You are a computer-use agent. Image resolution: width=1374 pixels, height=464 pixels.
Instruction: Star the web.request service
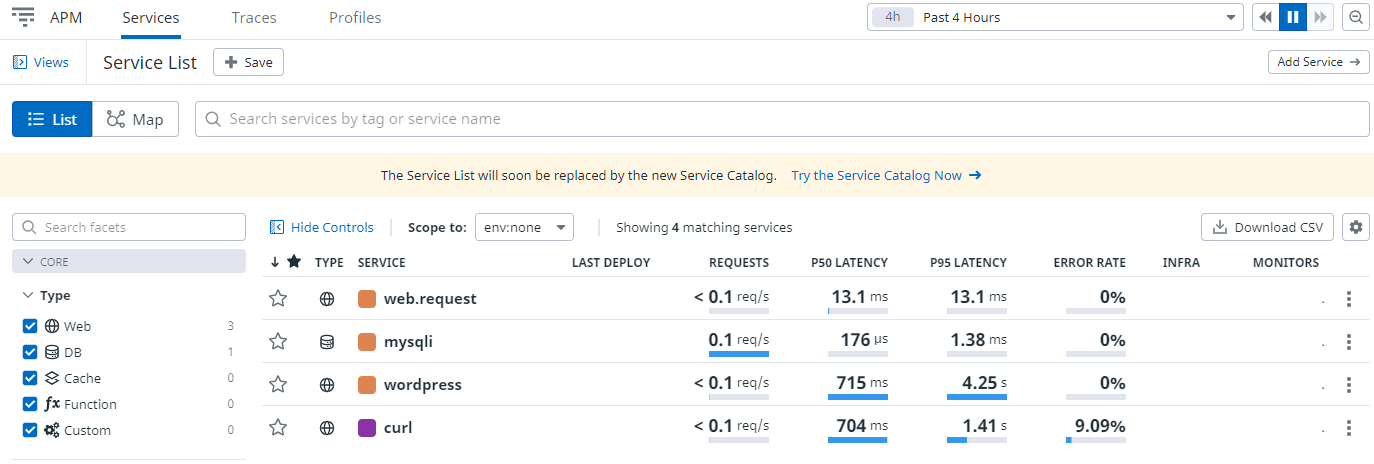tap(278, 298)
